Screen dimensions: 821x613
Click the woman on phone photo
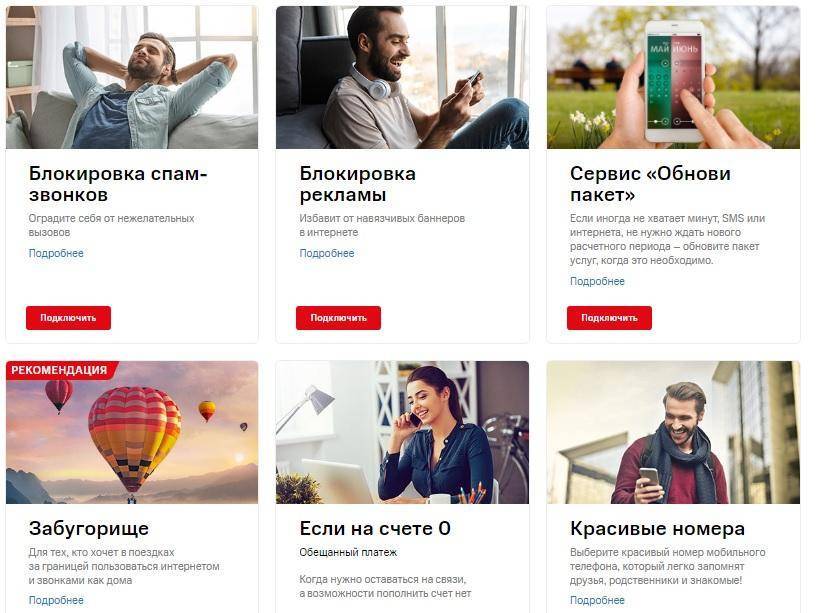click(403, 432)
